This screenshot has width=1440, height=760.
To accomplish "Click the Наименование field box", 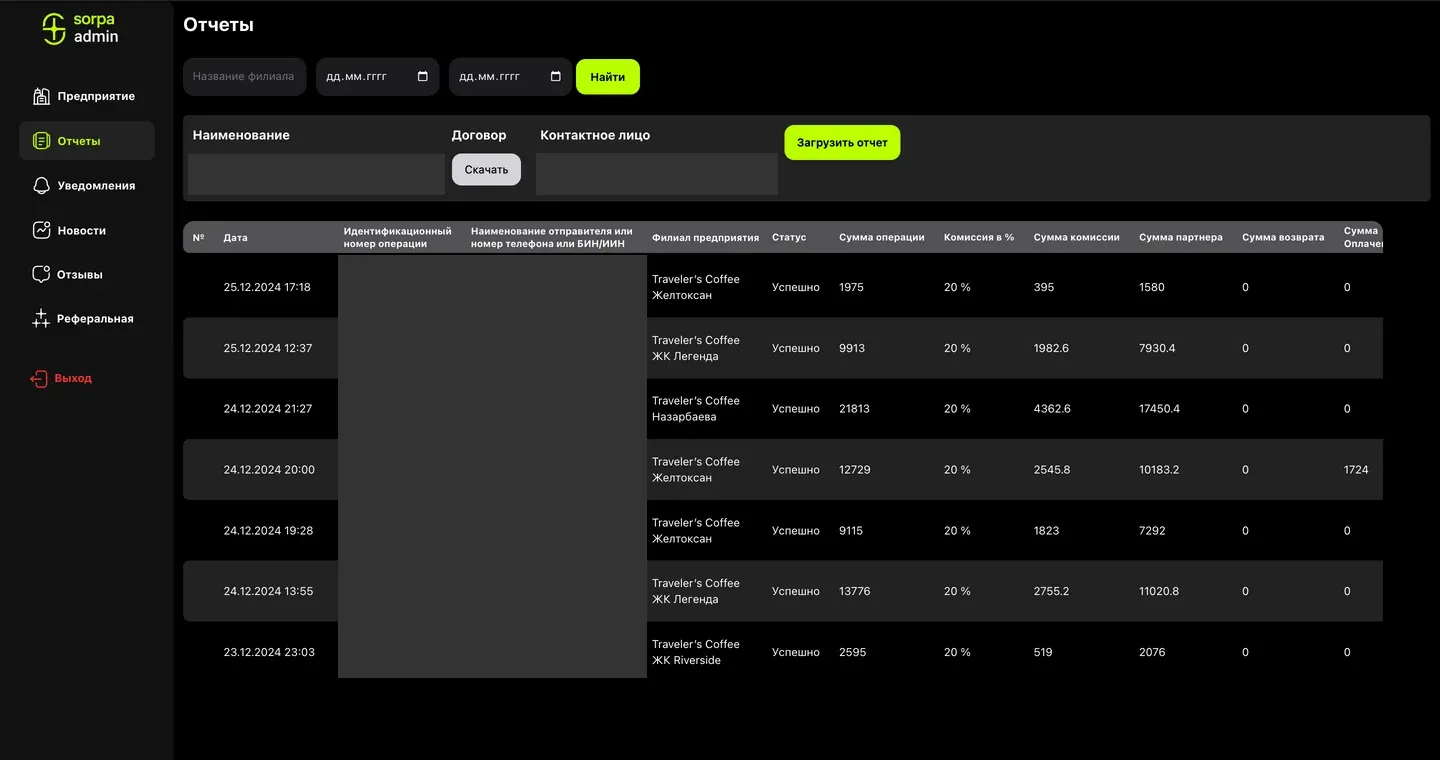I will click(x=316, y=174).
